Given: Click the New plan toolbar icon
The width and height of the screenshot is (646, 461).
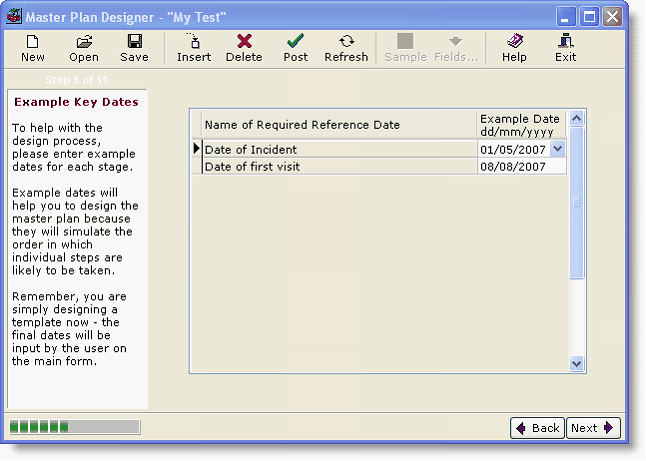Looking at the screenshot, I should (x=33, y=47).
